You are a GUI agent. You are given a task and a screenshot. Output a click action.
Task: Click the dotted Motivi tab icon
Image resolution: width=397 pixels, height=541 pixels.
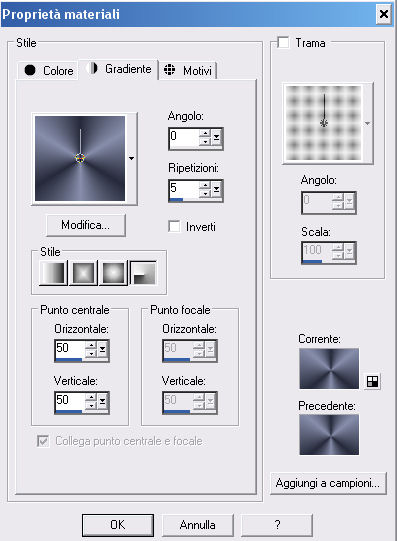click(169, 70)
